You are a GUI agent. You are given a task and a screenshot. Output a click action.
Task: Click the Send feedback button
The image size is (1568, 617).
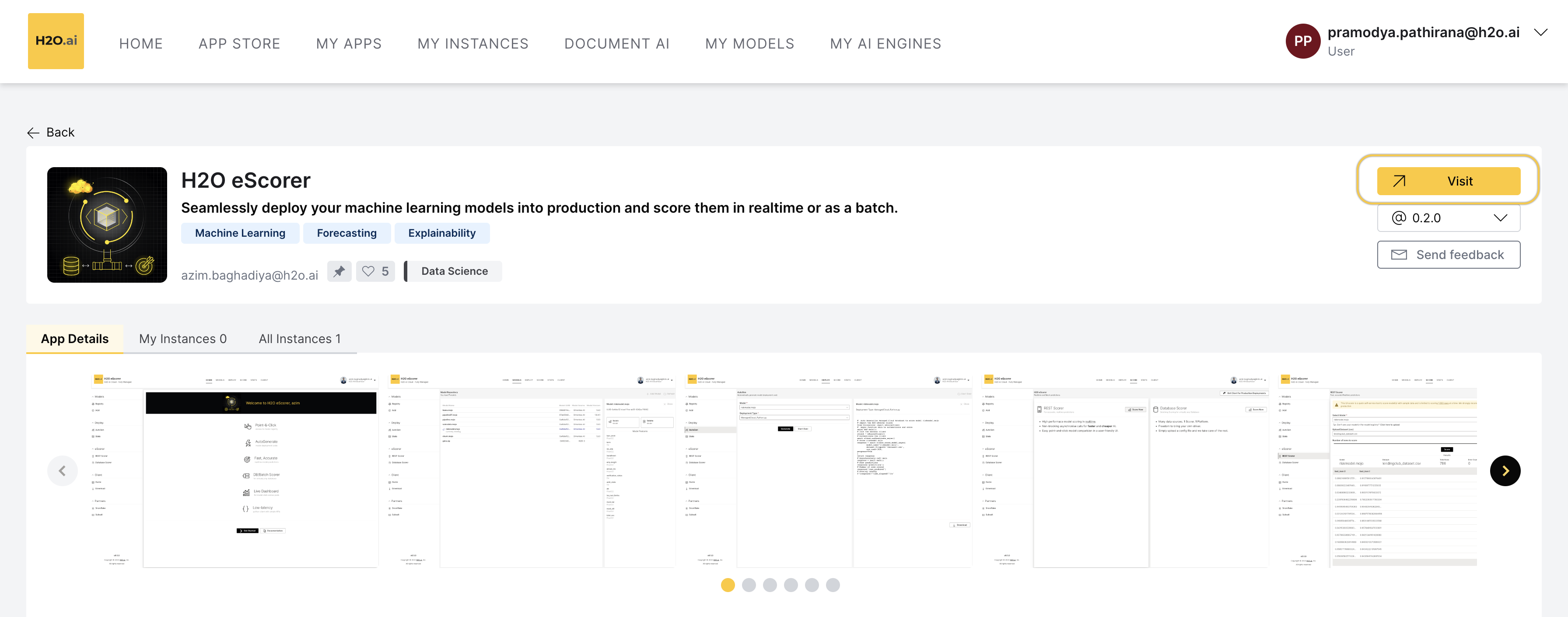tap(1448, 255)
